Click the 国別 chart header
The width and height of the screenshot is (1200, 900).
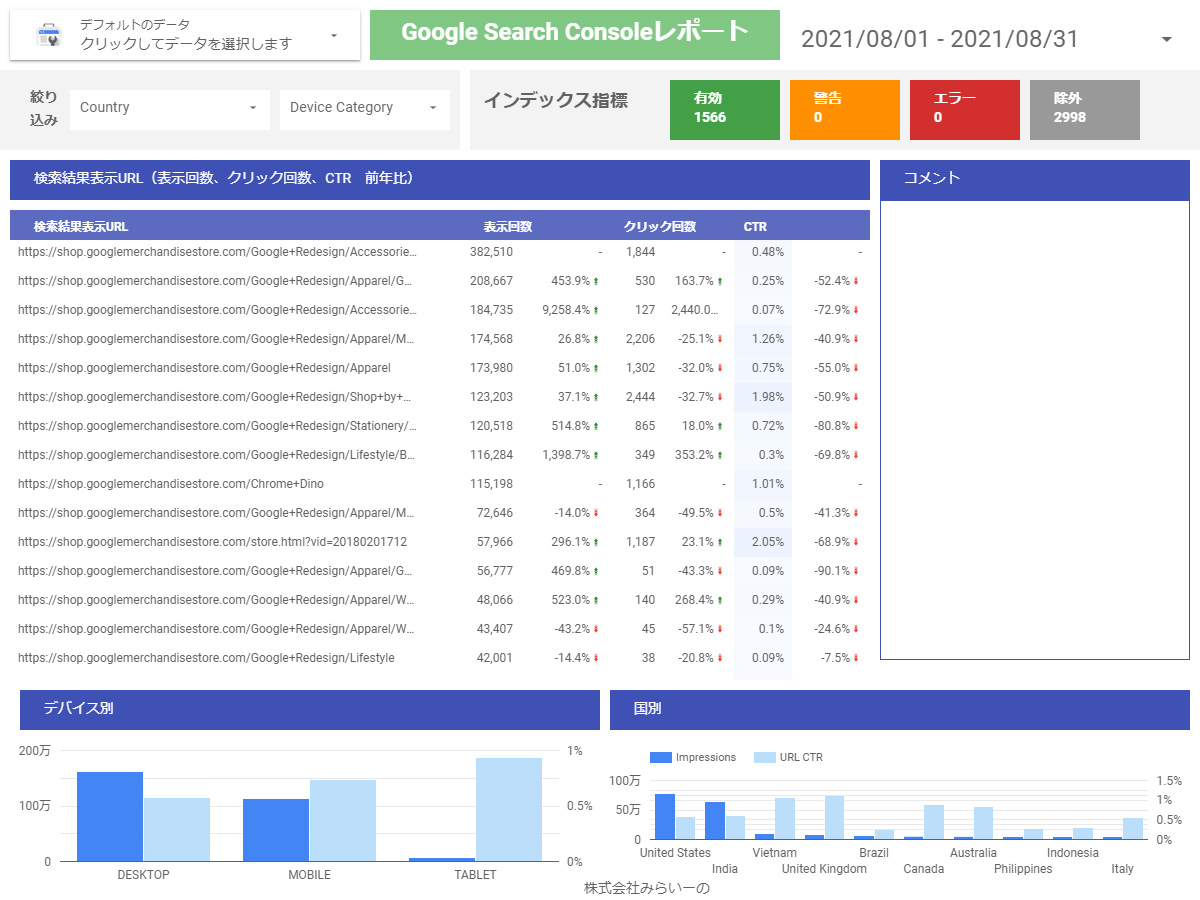tap(900, 709)
